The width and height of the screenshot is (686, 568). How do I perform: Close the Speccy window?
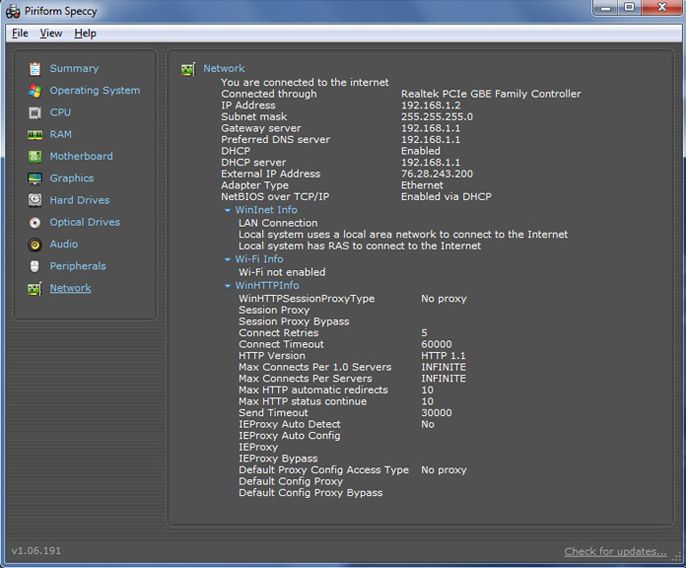click(662, 7)
